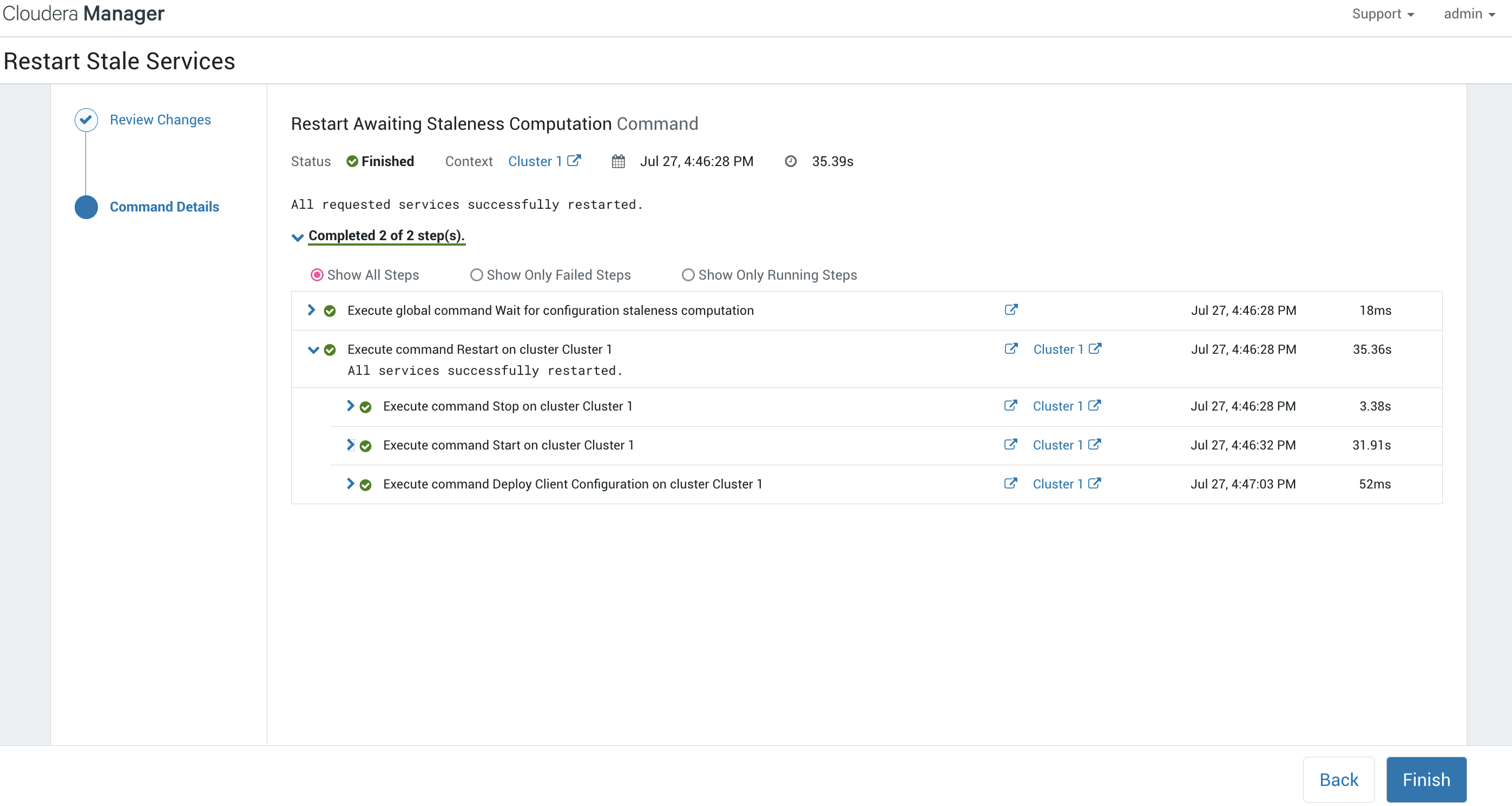Screen dimensions: 1512x806
Task: Click external icon after Cluster 1 in Restart row
Action: [x=1095, y=348]
